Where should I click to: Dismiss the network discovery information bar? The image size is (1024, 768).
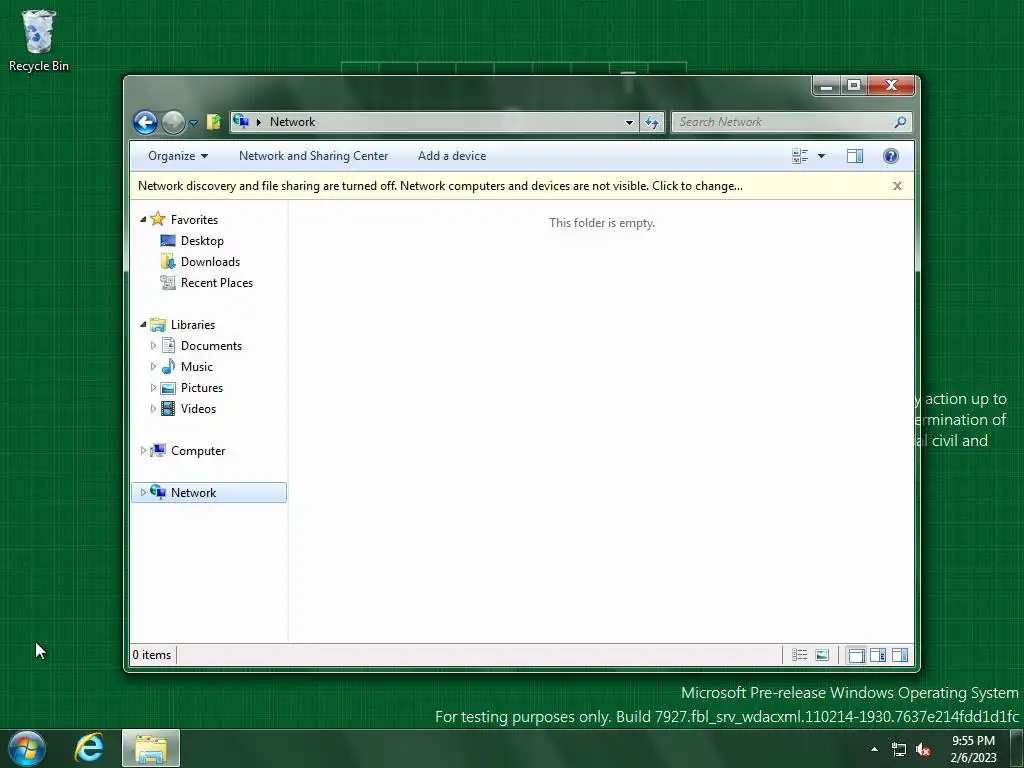point(897,186)
